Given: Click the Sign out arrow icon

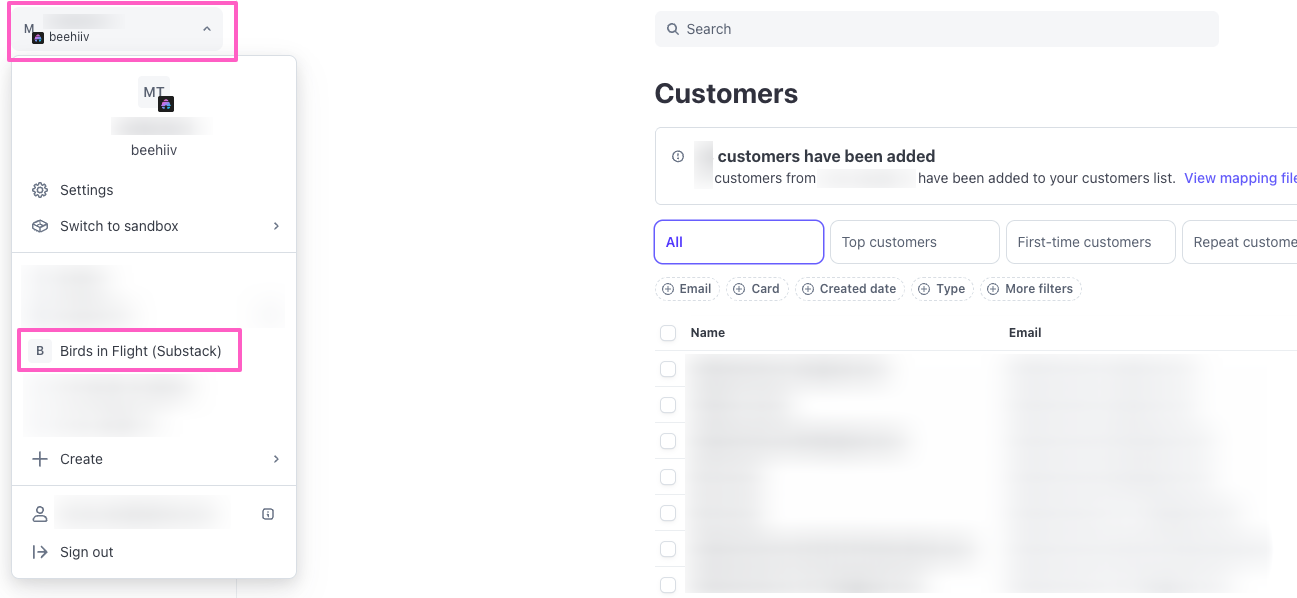Looking at the screenshot, I should coord(40,552).
